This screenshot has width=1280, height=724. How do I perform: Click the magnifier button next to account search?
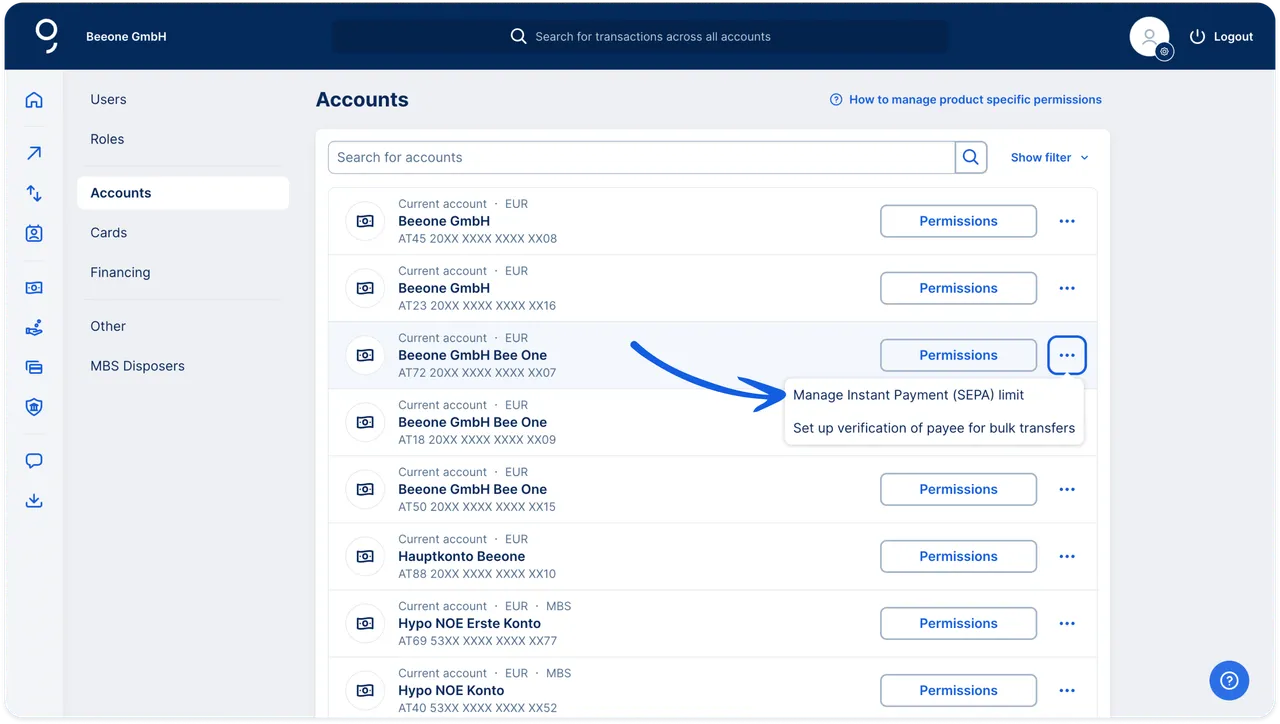click(x=971, y=157)
